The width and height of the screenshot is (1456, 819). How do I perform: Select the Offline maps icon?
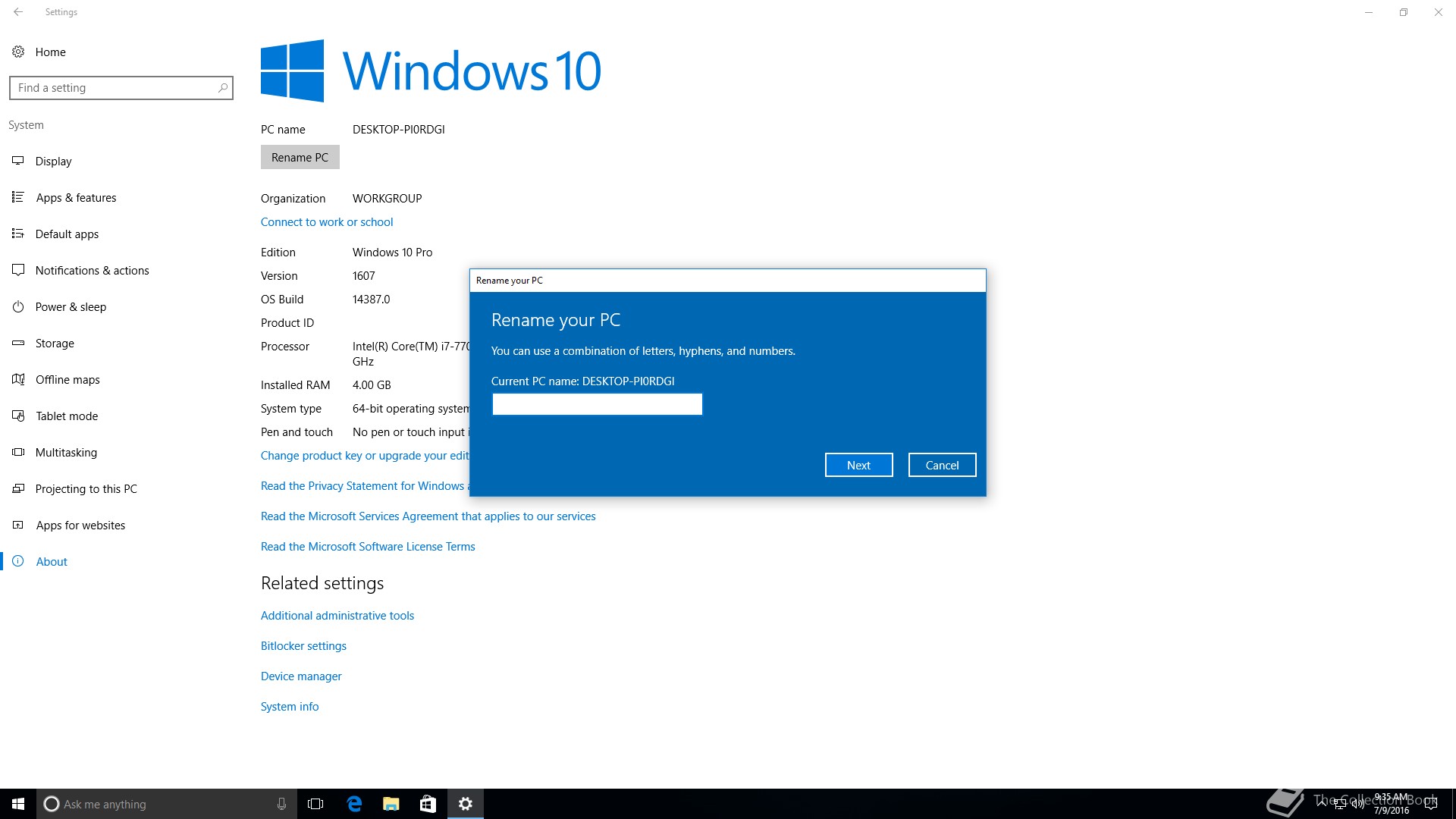click(x=18, y=379)
